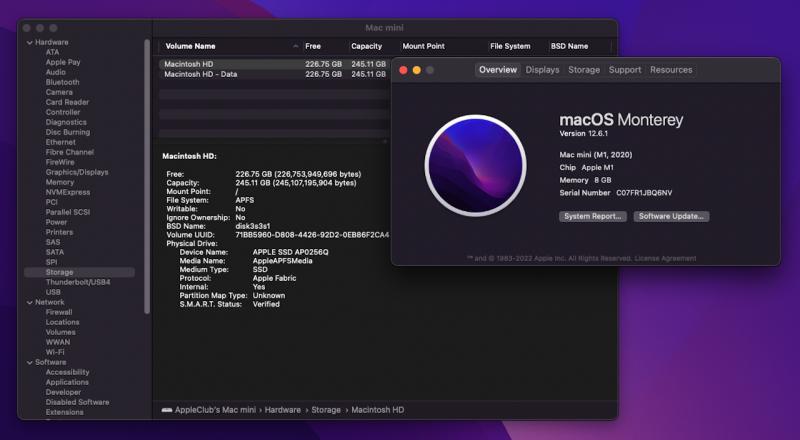This screenshot has width=800, height=440.
Task: Select Bluetooth in the sidebar
Action: coord(62,82)
